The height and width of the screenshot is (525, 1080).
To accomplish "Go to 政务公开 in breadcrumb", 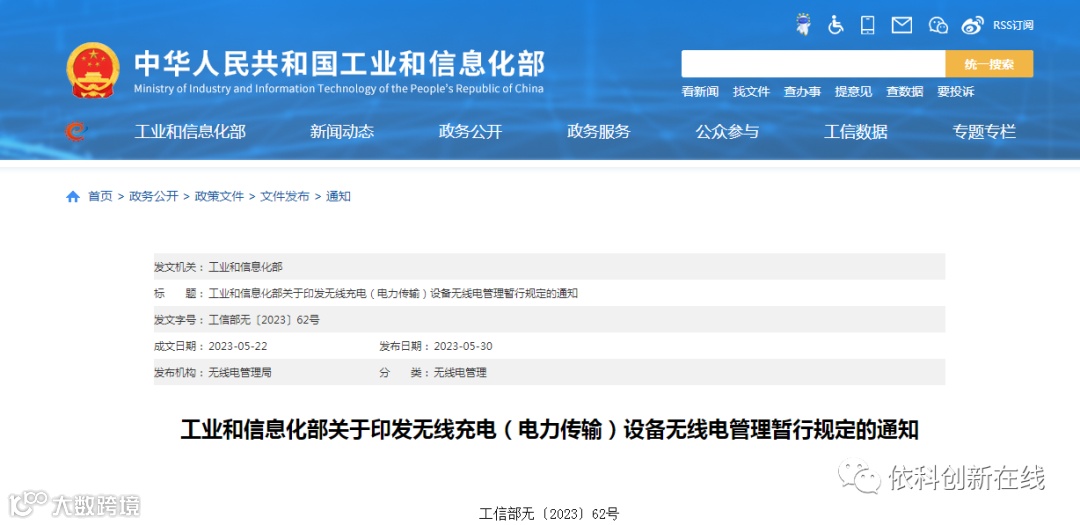I will [x=154, y=196].
